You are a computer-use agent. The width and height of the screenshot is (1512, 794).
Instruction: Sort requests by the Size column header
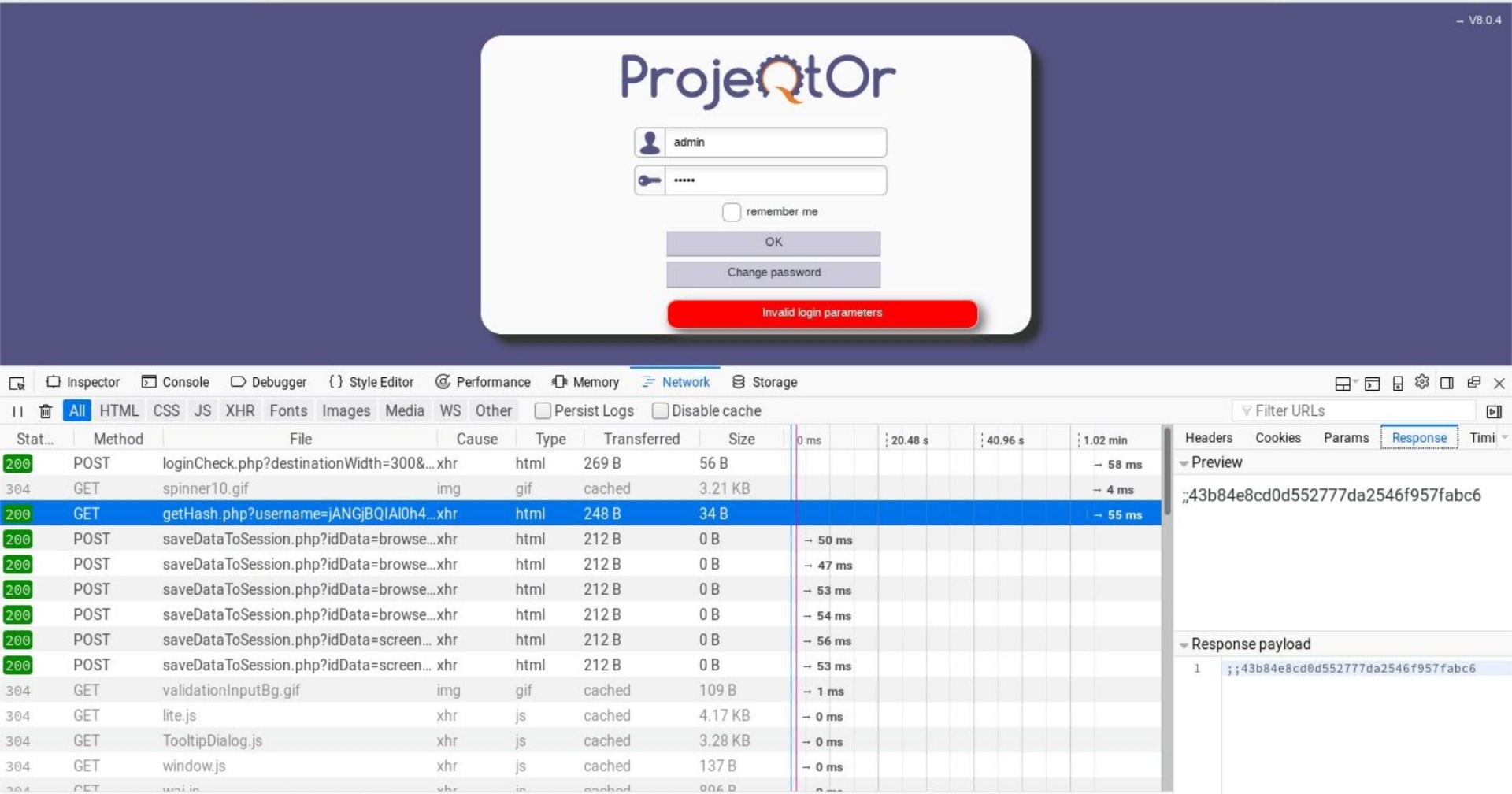coord(741,440)
